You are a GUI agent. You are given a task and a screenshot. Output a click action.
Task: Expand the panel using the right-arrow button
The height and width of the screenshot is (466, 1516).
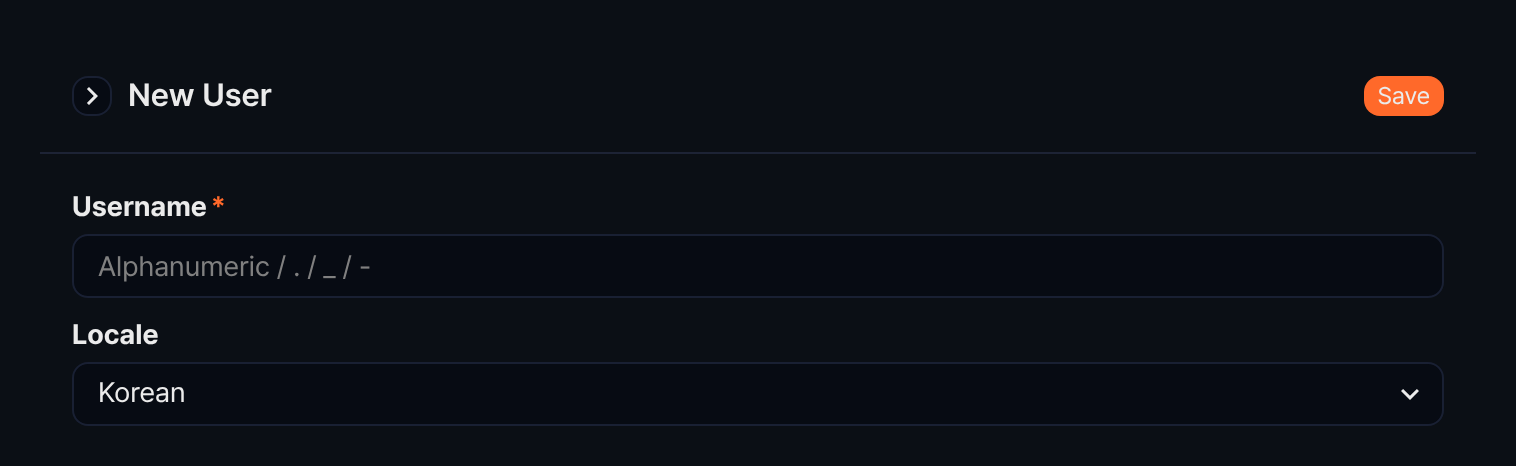pyautogui.click(x=92, y=96)
